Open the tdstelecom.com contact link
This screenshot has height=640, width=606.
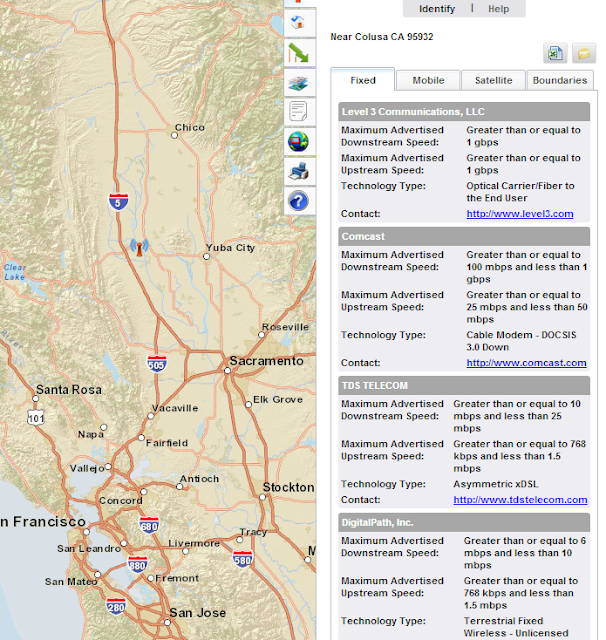(520, 499)
